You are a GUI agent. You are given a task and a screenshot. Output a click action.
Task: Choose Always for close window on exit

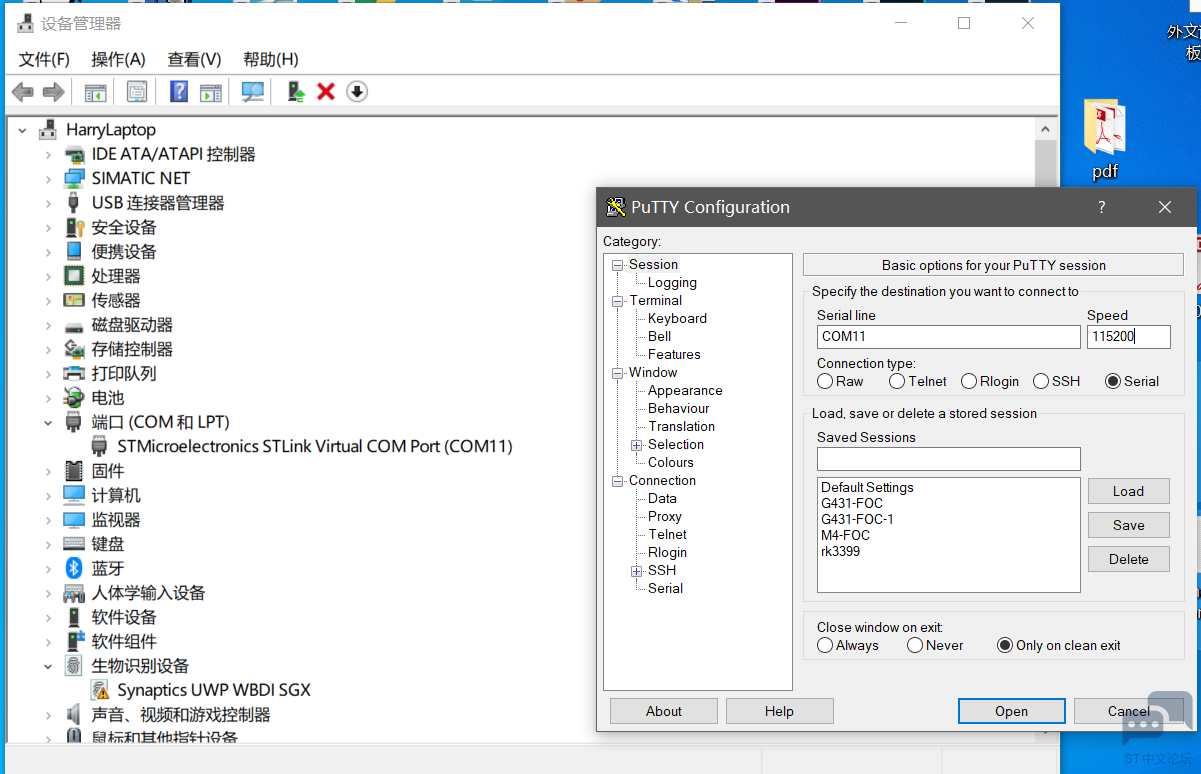coord(825,645)
